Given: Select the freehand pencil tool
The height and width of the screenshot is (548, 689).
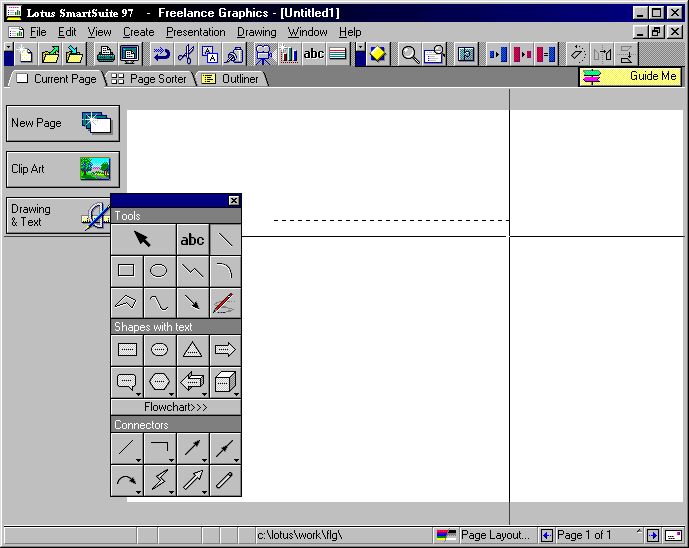Looking at the screenshot, I should [x=225, y=303].
